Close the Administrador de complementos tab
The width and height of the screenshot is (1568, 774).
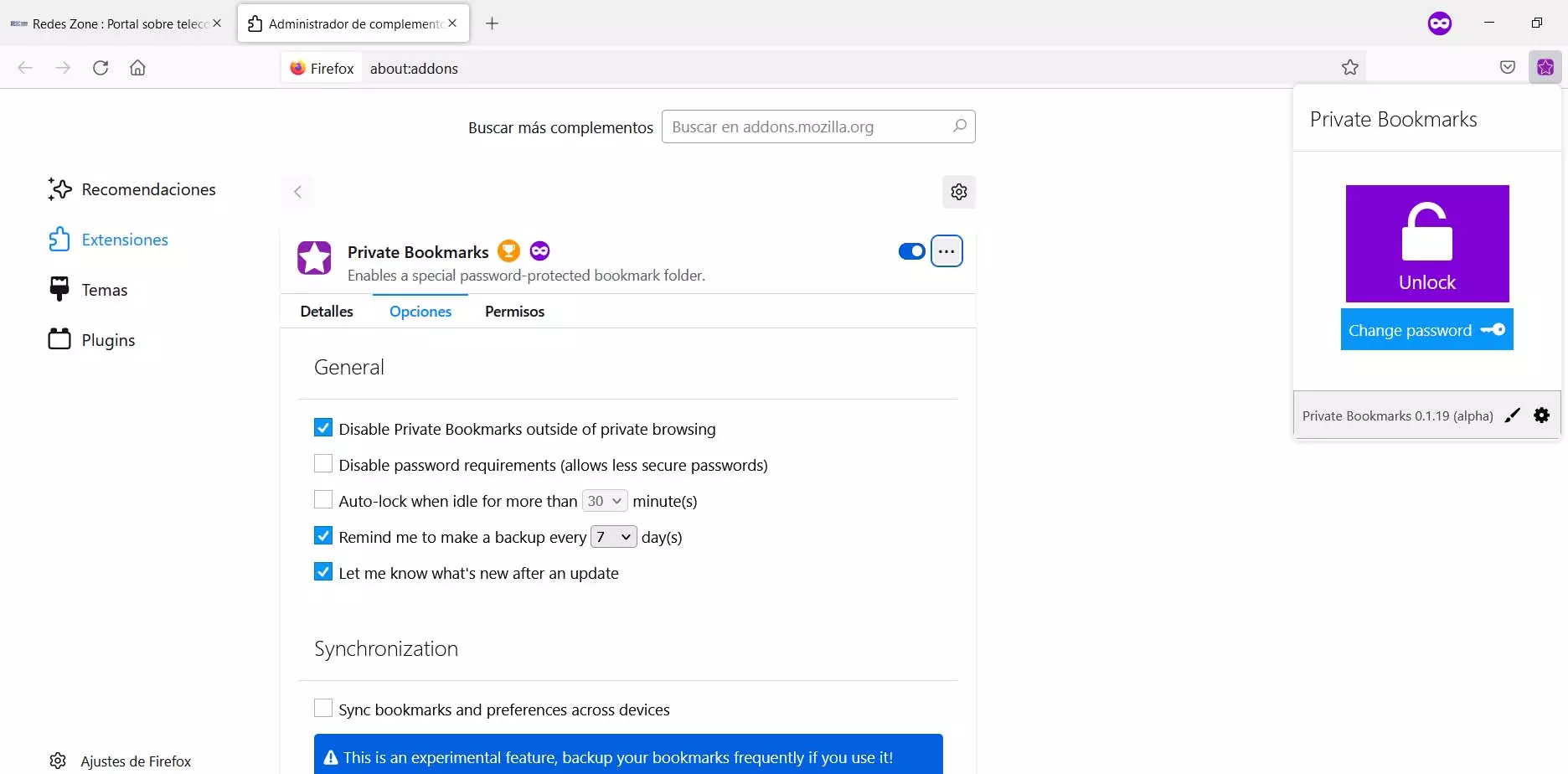pos(452,23)
